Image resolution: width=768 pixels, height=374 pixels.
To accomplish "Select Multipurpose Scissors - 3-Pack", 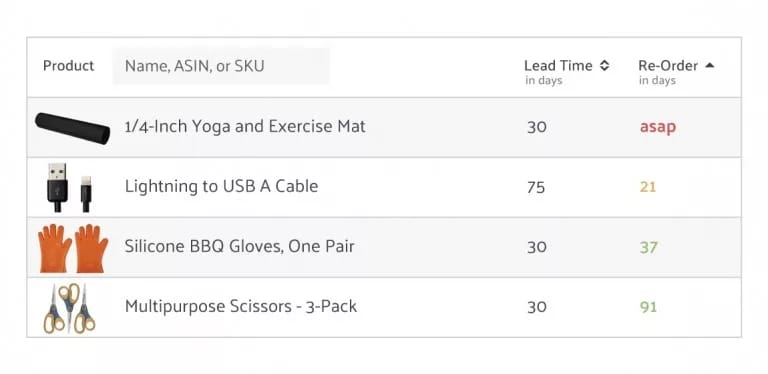I will click(240, 306).
